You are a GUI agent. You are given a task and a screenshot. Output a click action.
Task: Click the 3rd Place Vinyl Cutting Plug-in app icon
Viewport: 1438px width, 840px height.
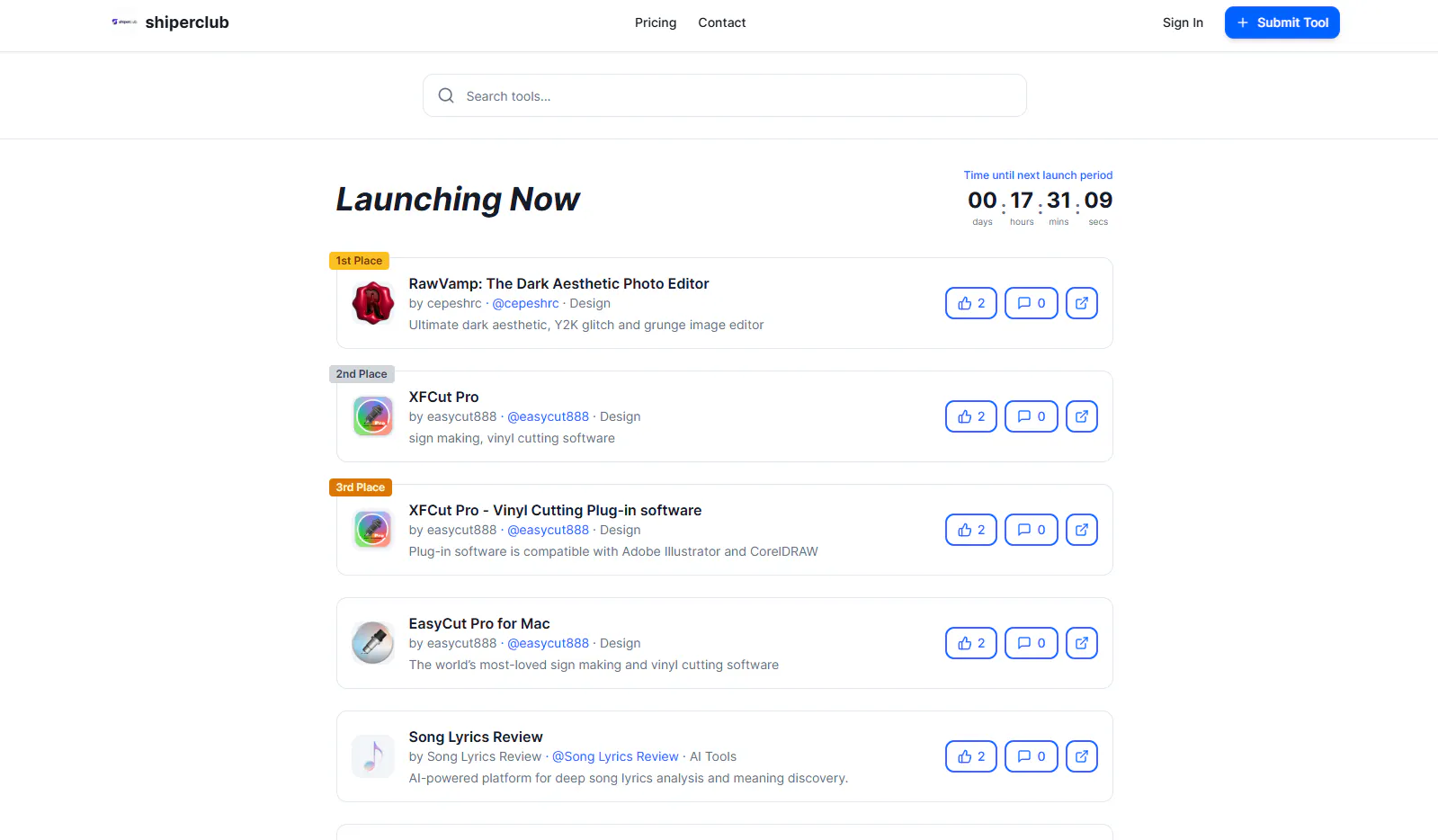click(373, 530)
